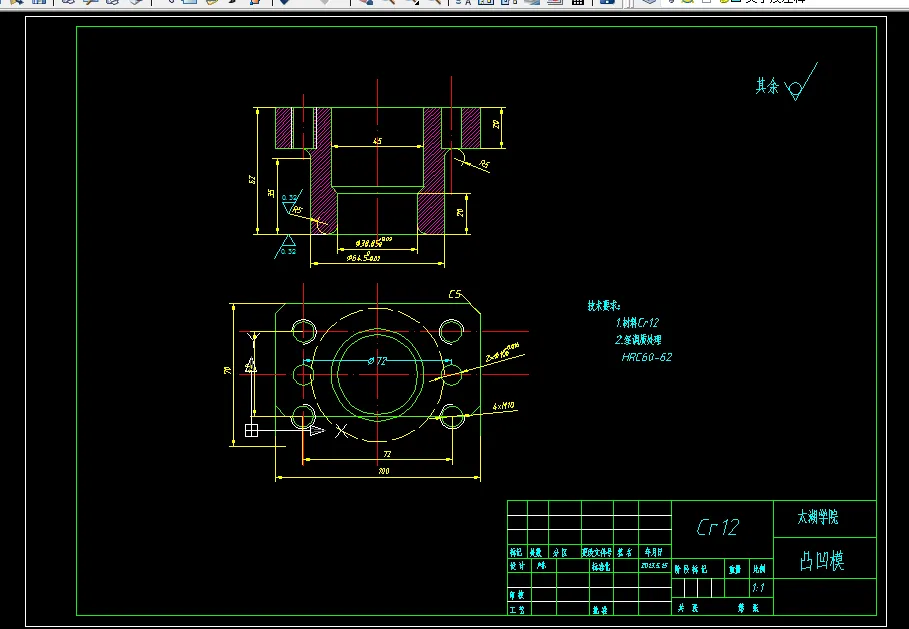This screenshot has height=629, width=909.
Task: Select the 1.材料Cr12 requirement line
Action: pos(637,323)
